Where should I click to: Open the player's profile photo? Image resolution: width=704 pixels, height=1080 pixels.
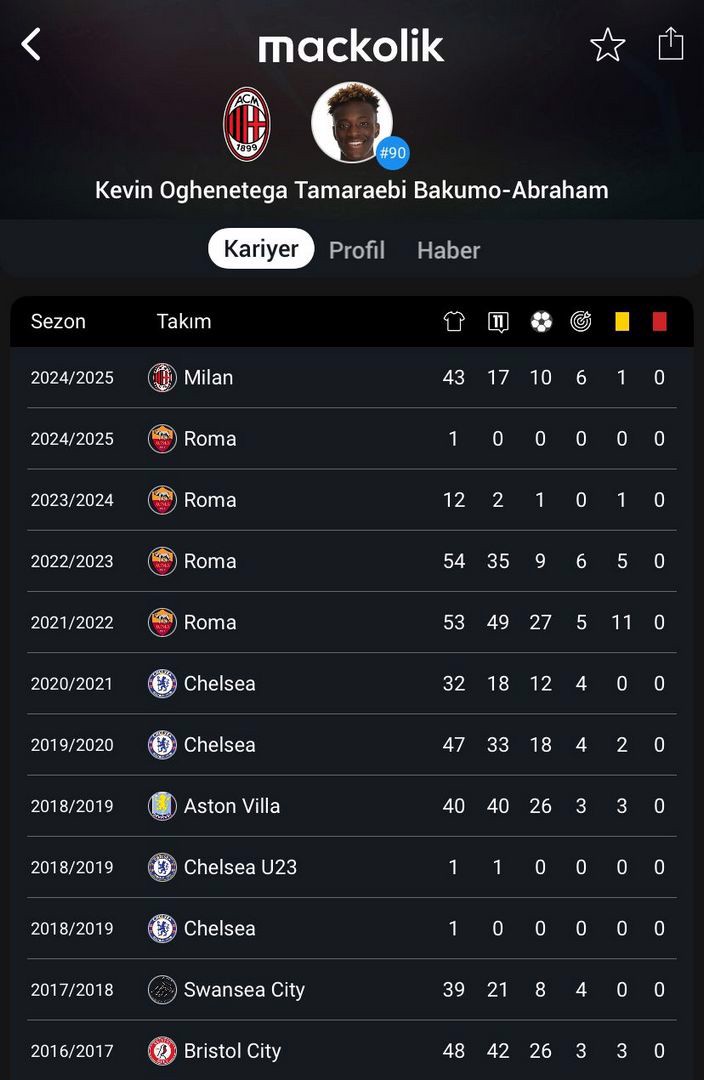point(352,123)
